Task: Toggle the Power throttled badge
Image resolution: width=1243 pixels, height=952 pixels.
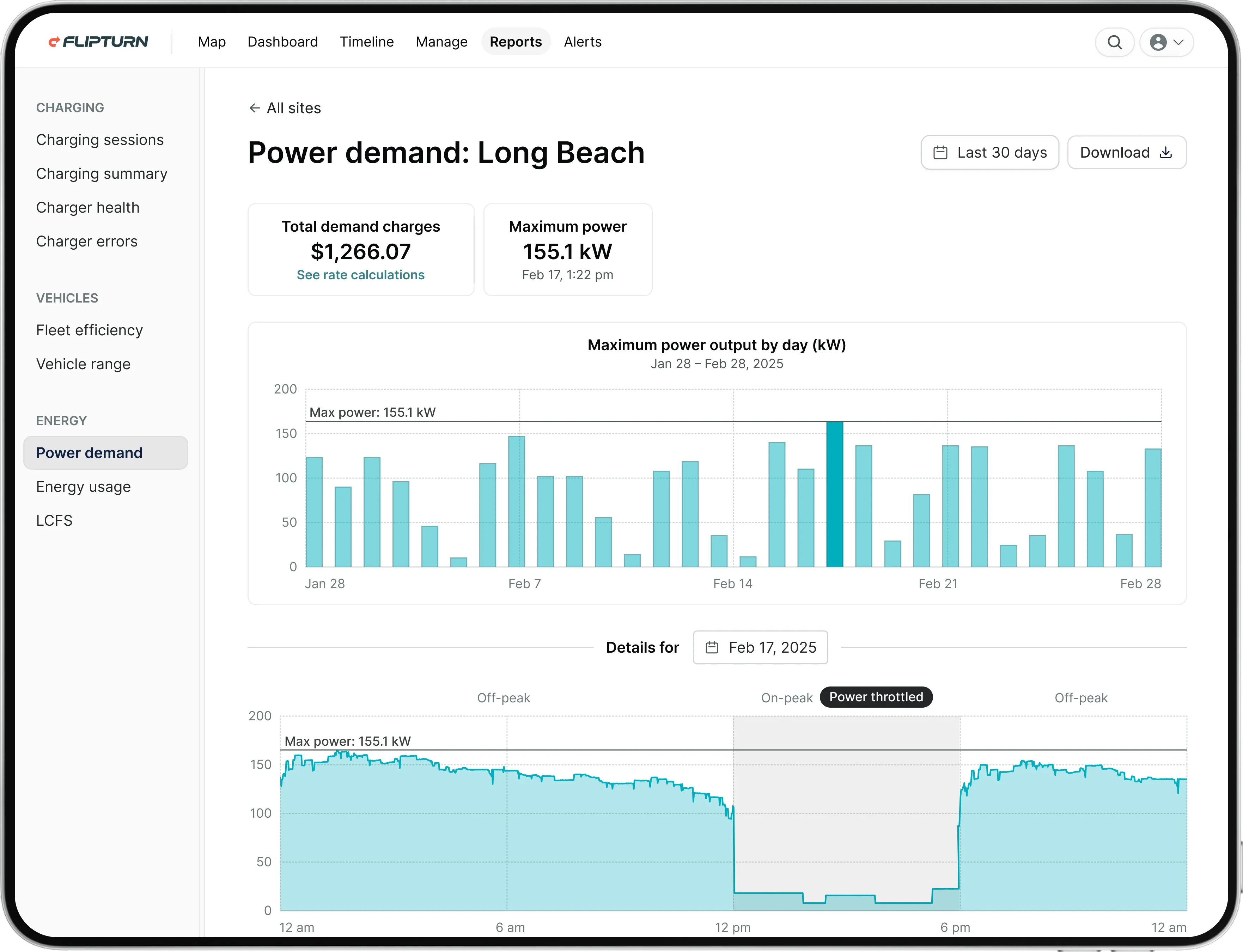Action: pyautogui.click(x=876, y=697)
